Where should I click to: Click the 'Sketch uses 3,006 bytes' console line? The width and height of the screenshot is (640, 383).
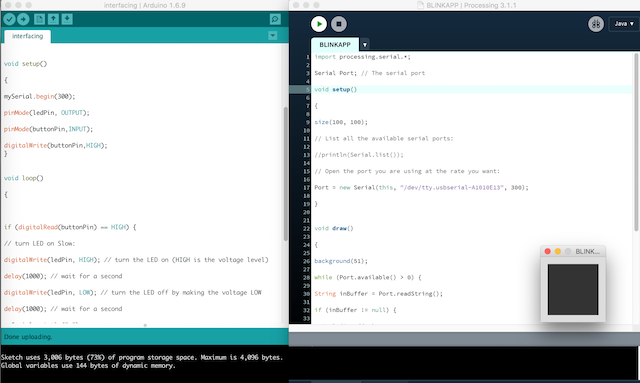[x=141, y=357]
